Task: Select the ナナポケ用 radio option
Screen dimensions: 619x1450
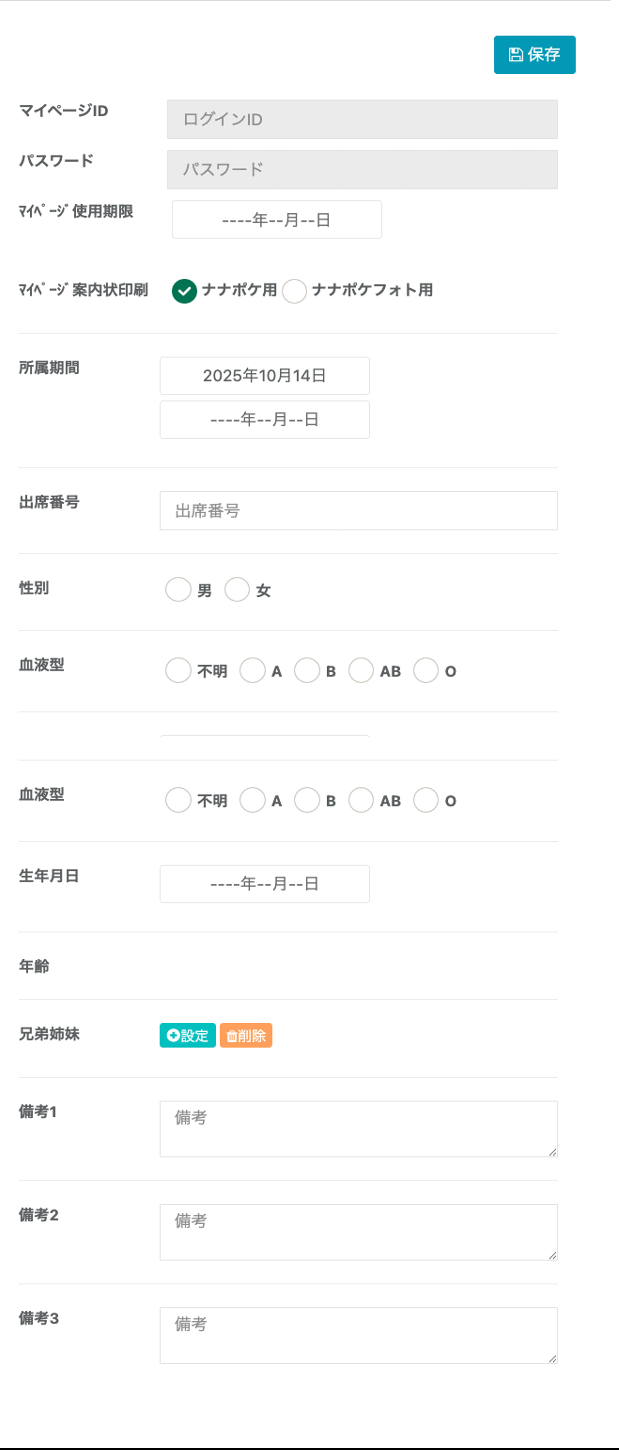Action: coord(184,291)
